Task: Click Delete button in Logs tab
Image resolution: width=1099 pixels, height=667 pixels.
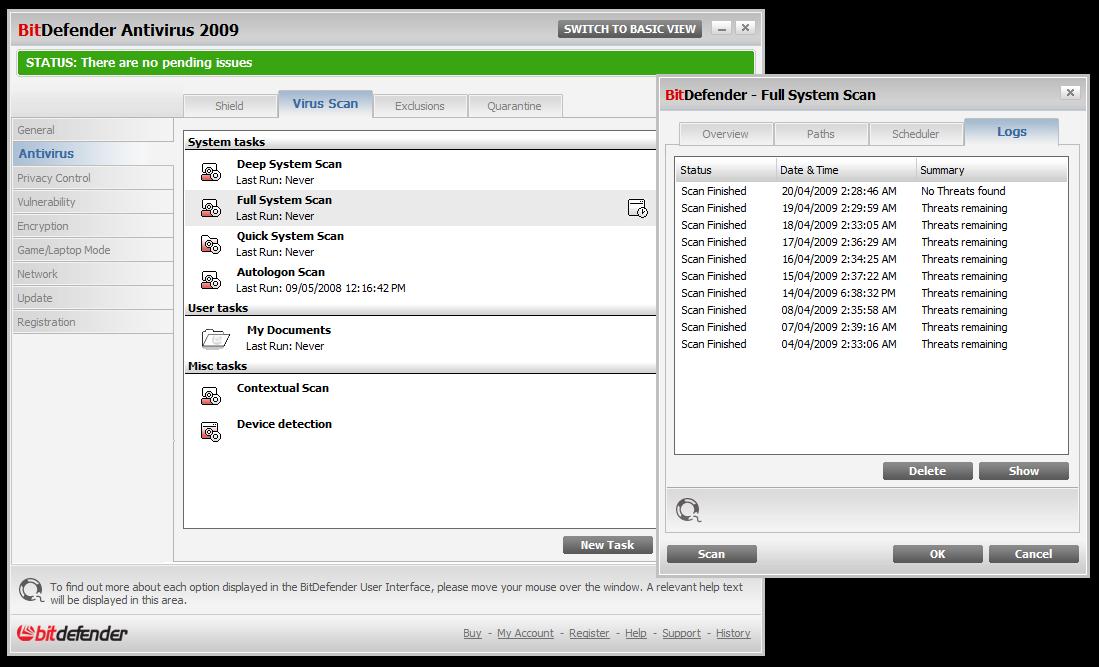Action: coord(927,471)
